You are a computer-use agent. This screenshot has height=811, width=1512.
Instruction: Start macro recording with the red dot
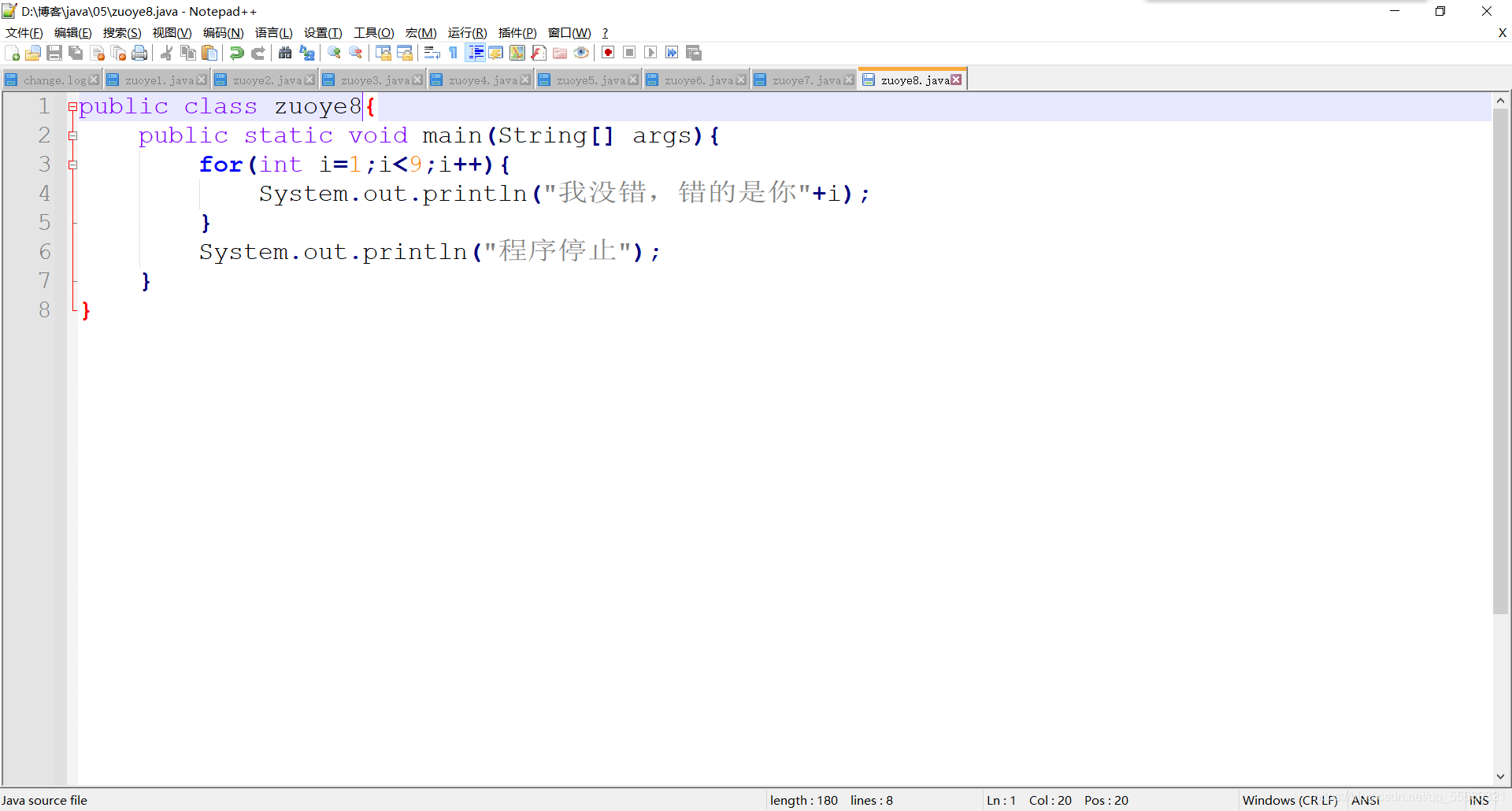pos(608,53)
